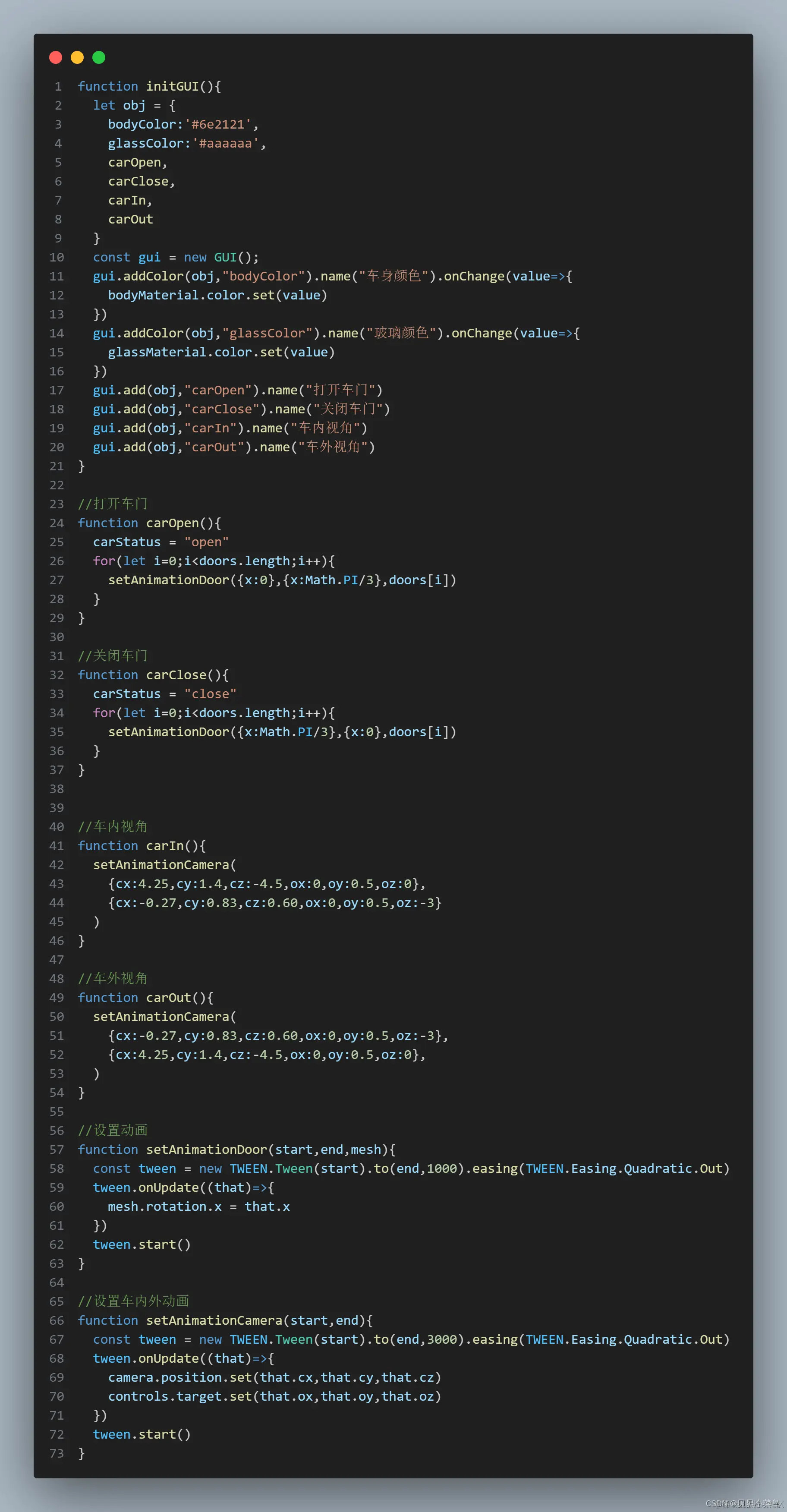Image resolution: width=787 pixels, height=1512 pixels.
Task: Click 'carClose,' on line 6
Action: coord(142,181)
